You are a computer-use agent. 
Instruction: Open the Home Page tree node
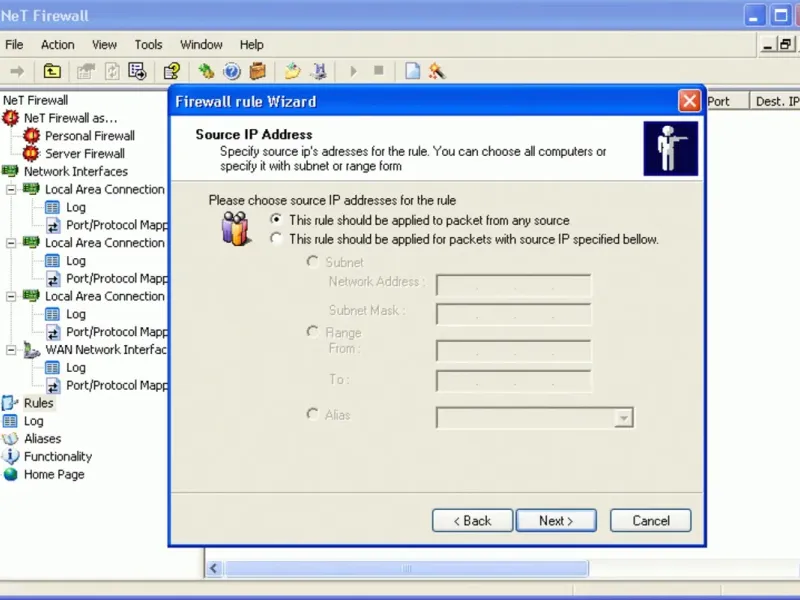54,474
